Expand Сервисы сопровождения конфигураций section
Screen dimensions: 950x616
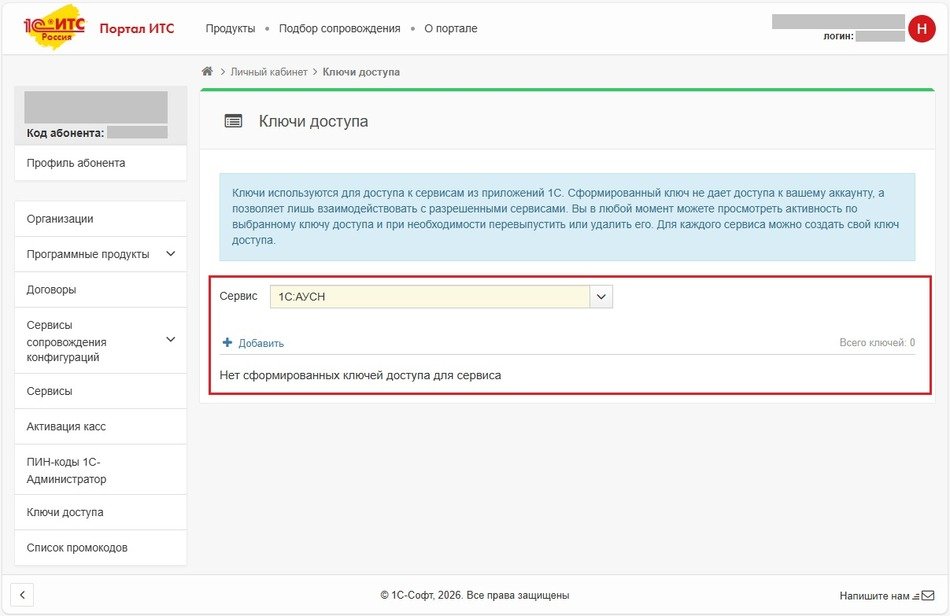(170, 340)
